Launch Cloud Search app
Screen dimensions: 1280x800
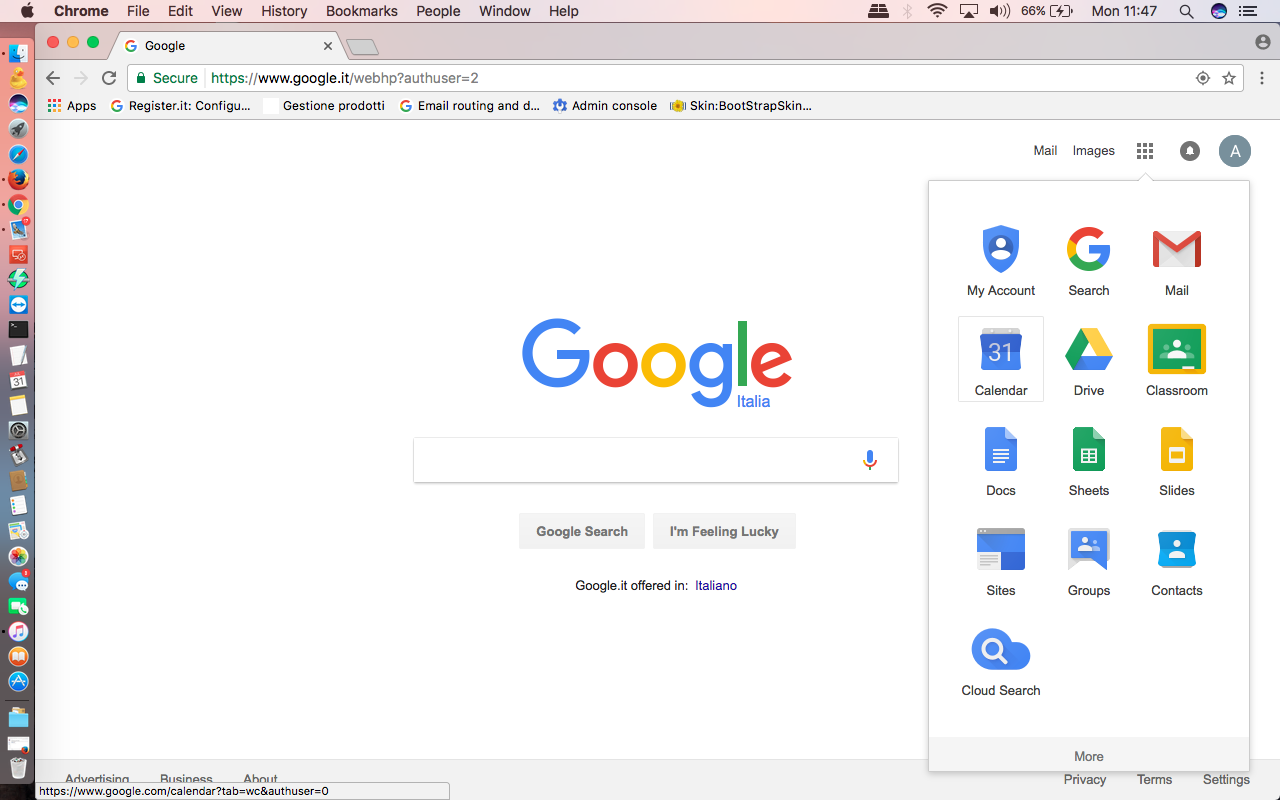[x=1001, y=660]
